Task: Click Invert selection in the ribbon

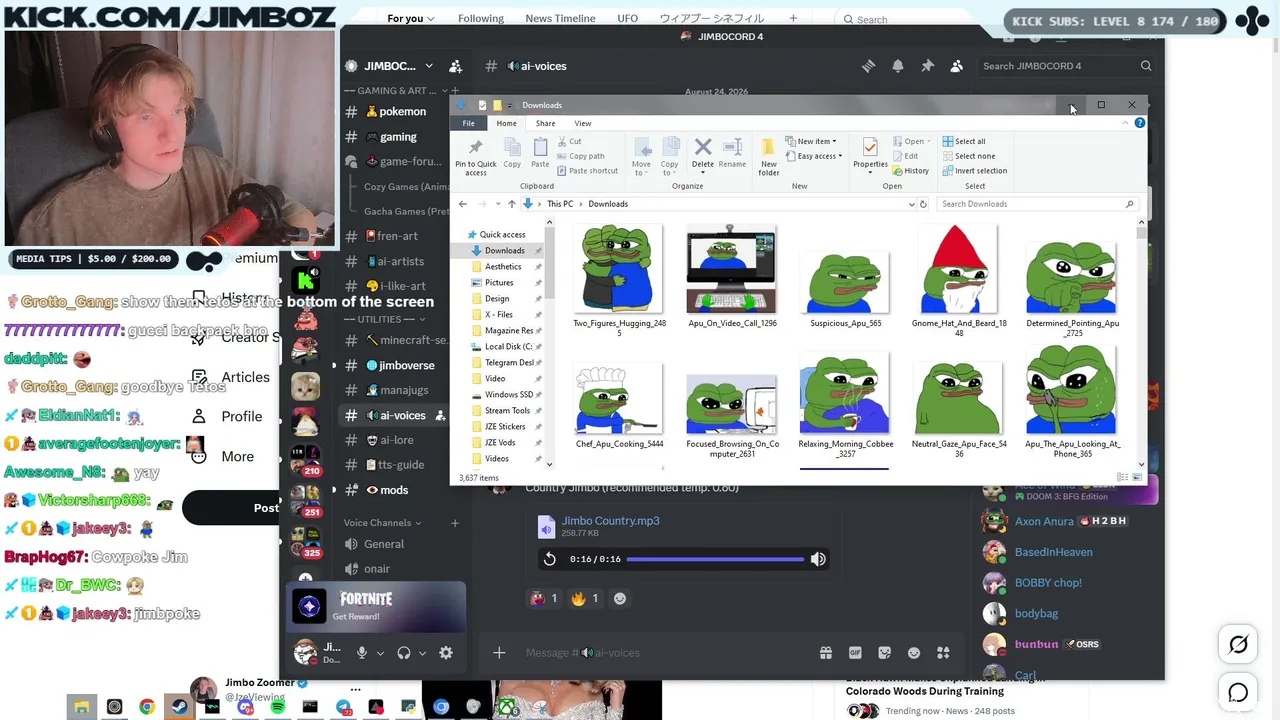Action: (974, 171)
